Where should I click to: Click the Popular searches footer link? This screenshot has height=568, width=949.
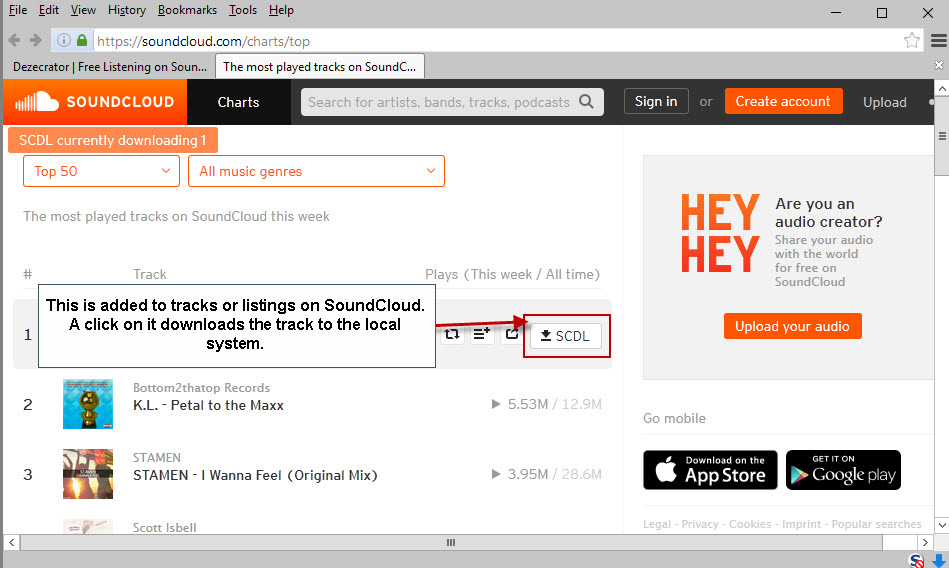pyautogui.click(x=876, y=524)
